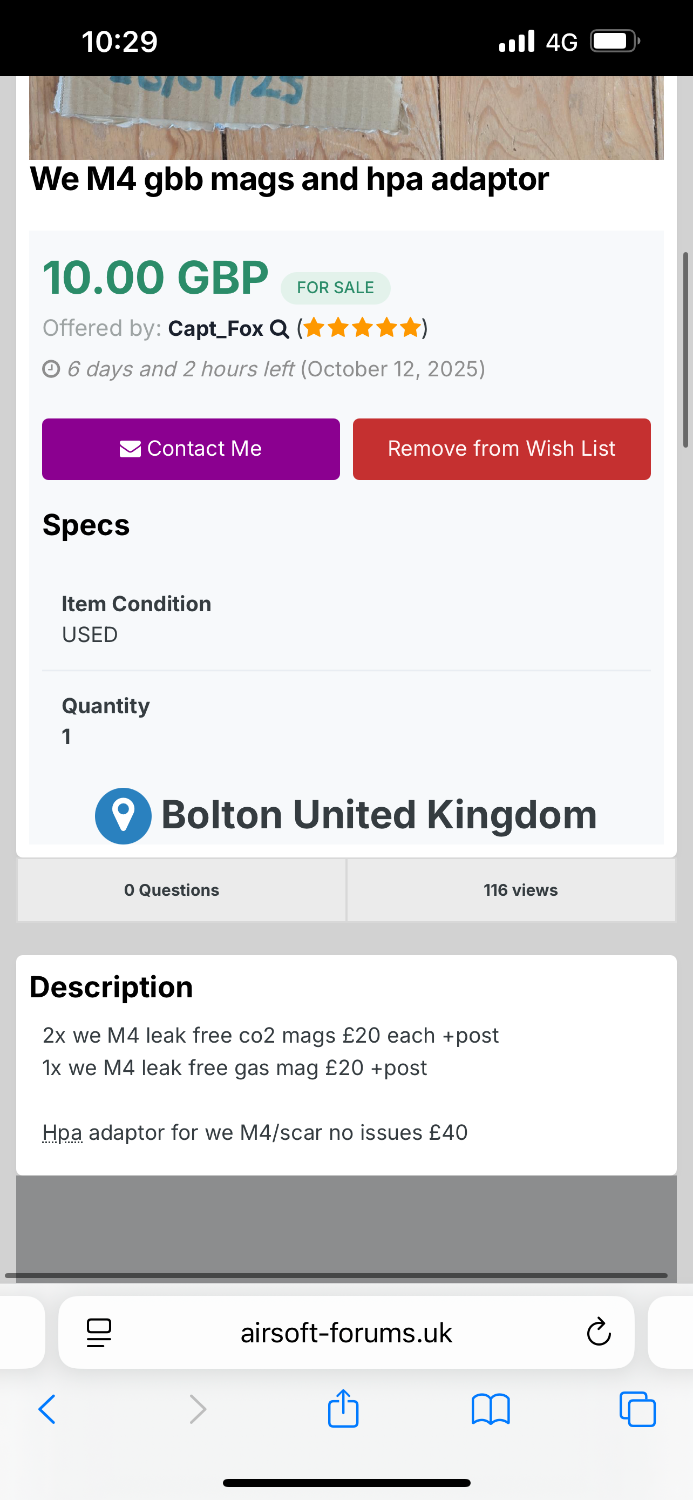
Task: Open the Safari share sheet icon
Action: coord(343,1408)
